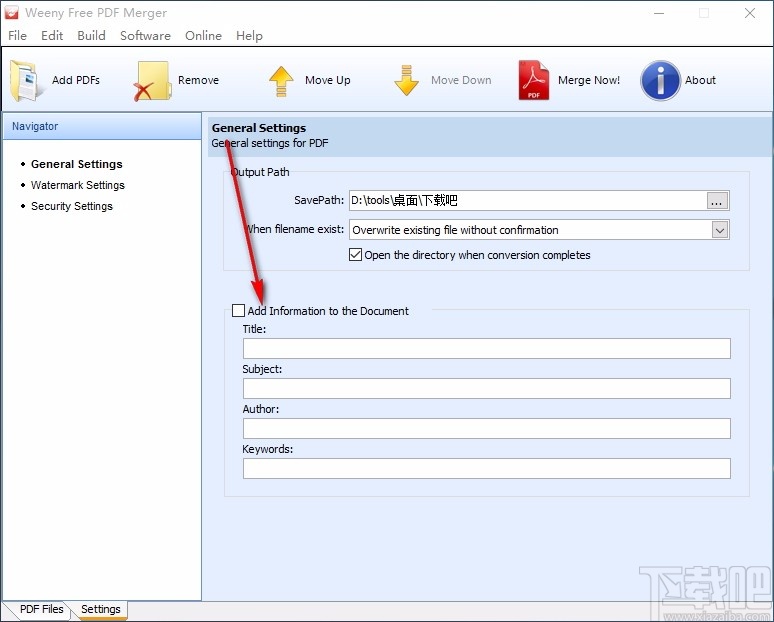
Task: Open the Help menu
Action: click(249, 36)
